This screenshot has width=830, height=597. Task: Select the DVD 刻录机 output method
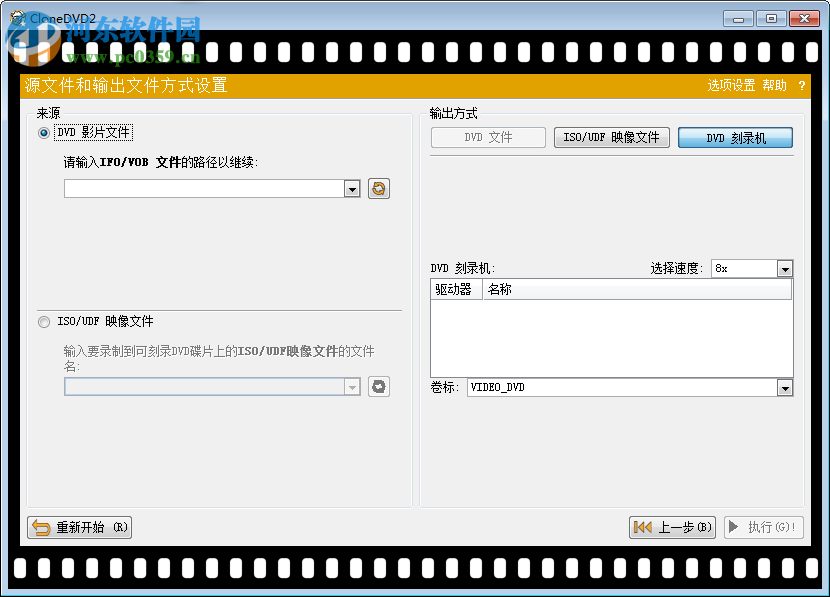(735, 137)
